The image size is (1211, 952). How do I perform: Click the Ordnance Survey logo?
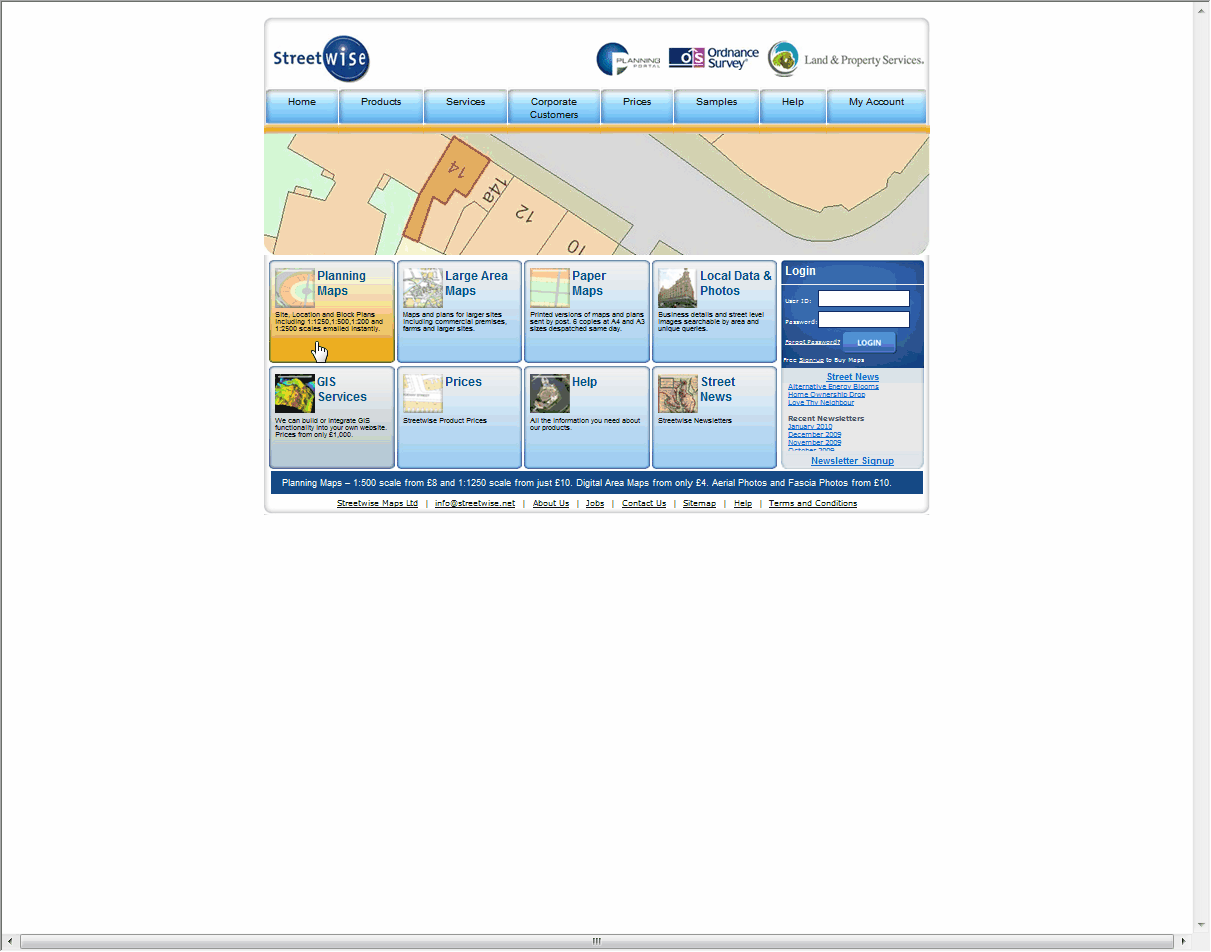(714, 58)
